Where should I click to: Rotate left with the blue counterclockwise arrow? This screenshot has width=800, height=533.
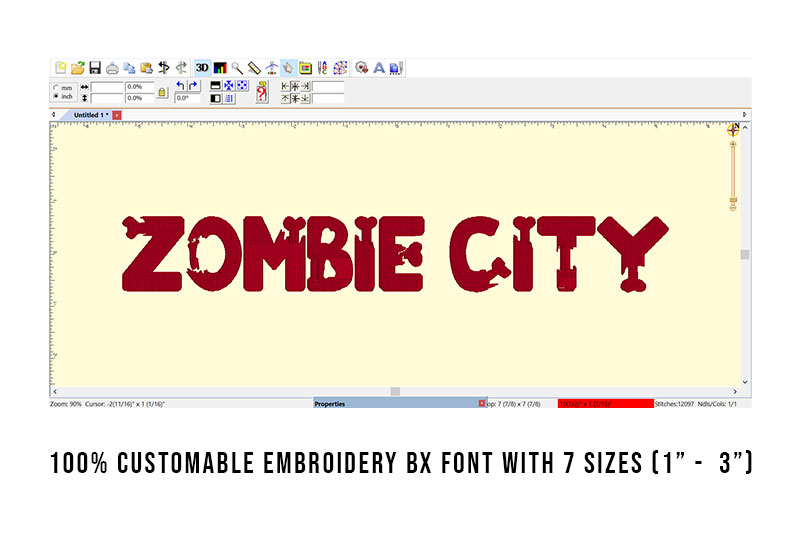180,86
